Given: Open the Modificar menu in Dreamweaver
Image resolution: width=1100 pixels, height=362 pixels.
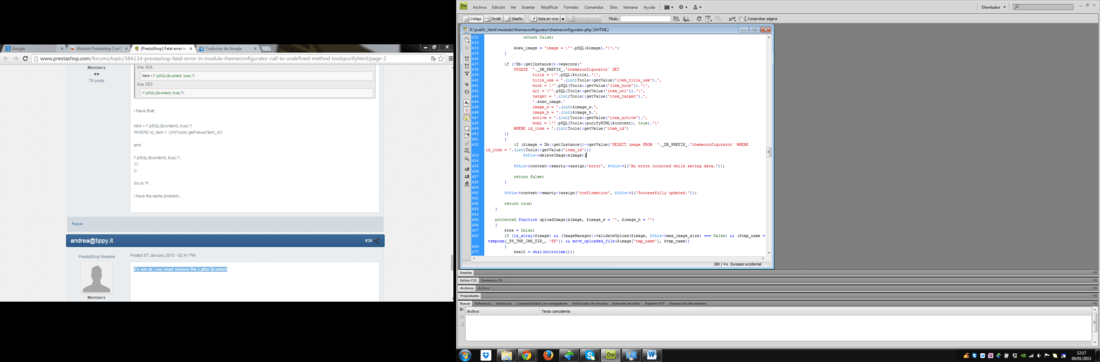Looking at the screenshot, I should (x=549, y=7).
